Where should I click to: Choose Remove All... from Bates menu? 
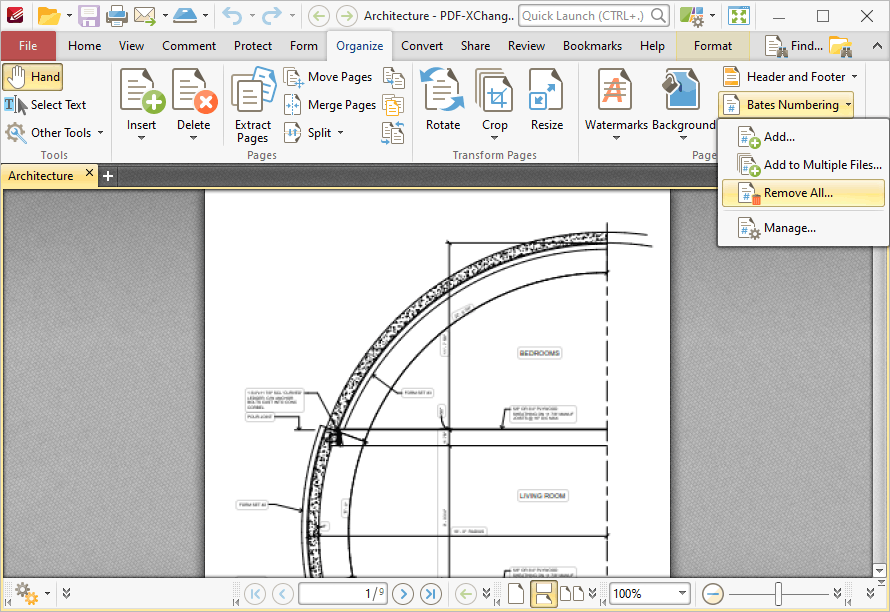(x=797, y=193)
